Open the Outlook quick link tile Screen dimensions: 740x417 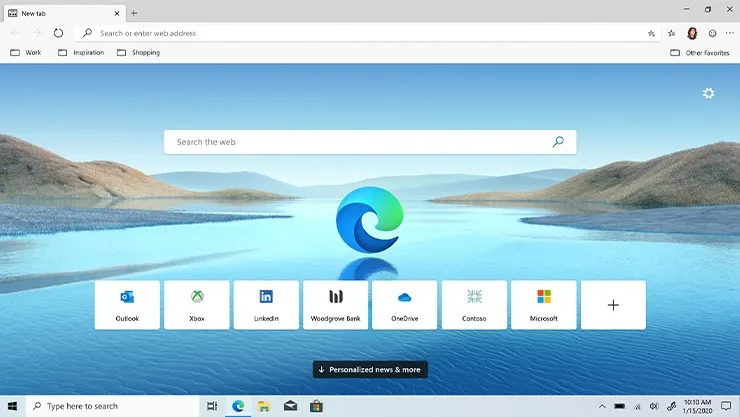(127, 305)
